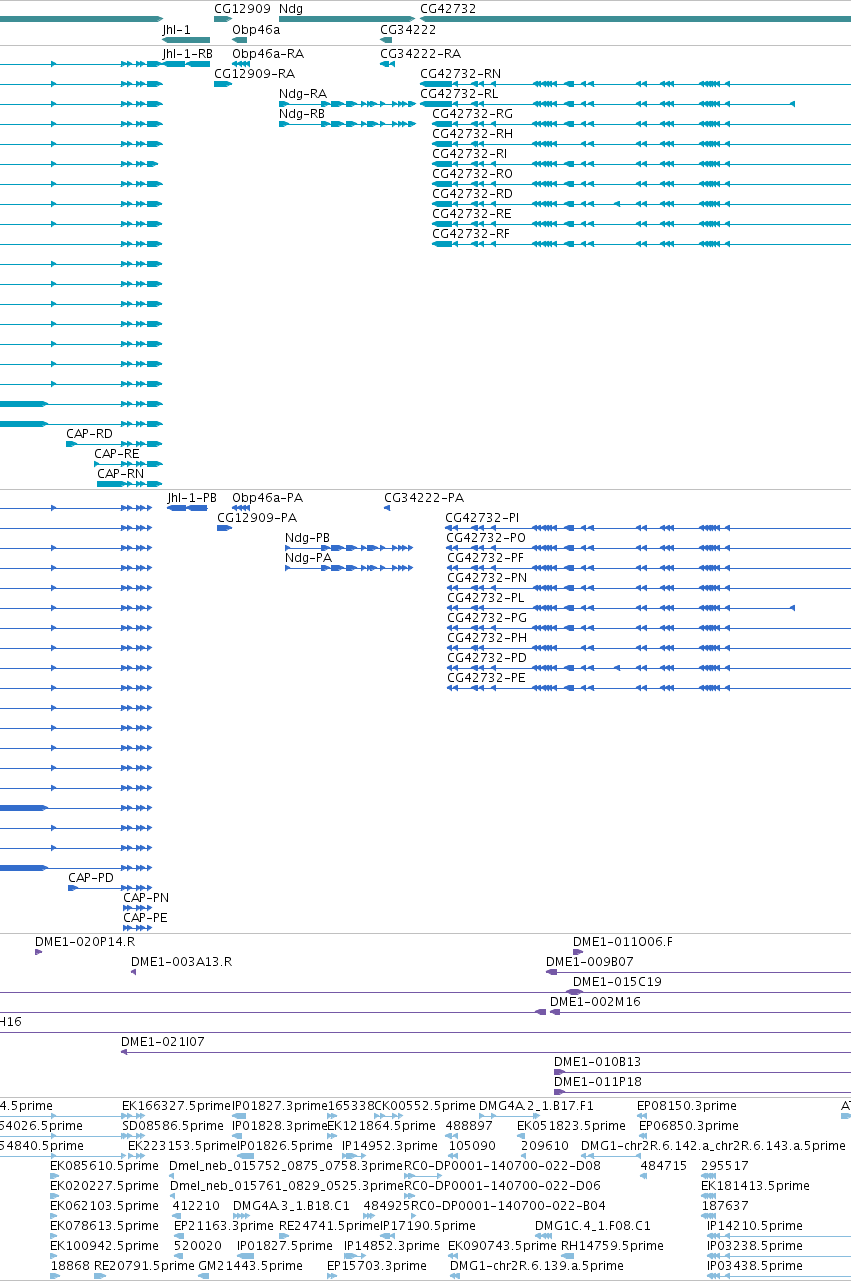
Task: Click protein Jhl-1-PB
Action: [x=192, y=498]
